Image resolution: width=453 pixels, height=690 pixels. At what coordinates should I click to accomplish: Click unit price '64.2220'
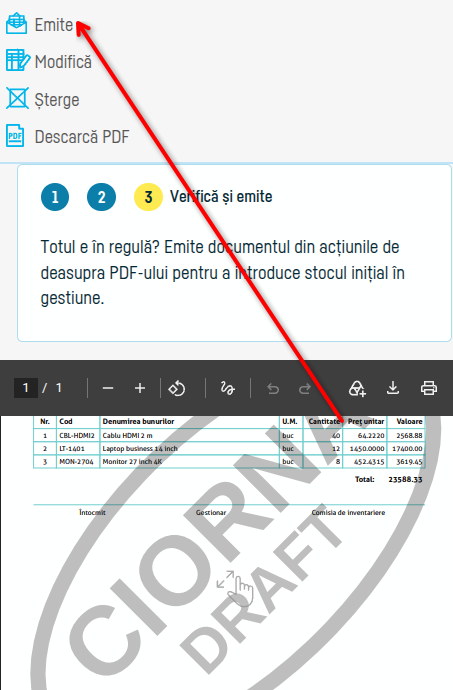(371, 436)
